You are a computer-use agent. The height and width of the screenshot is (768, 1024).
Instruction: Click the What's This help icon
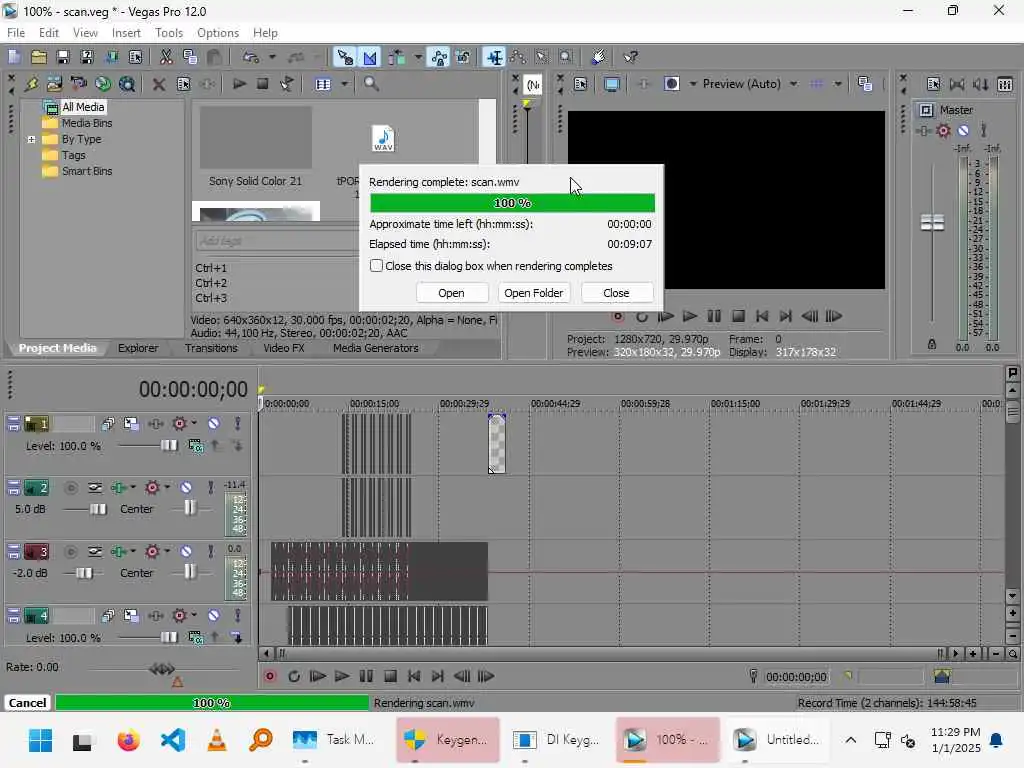pos(630,57)
